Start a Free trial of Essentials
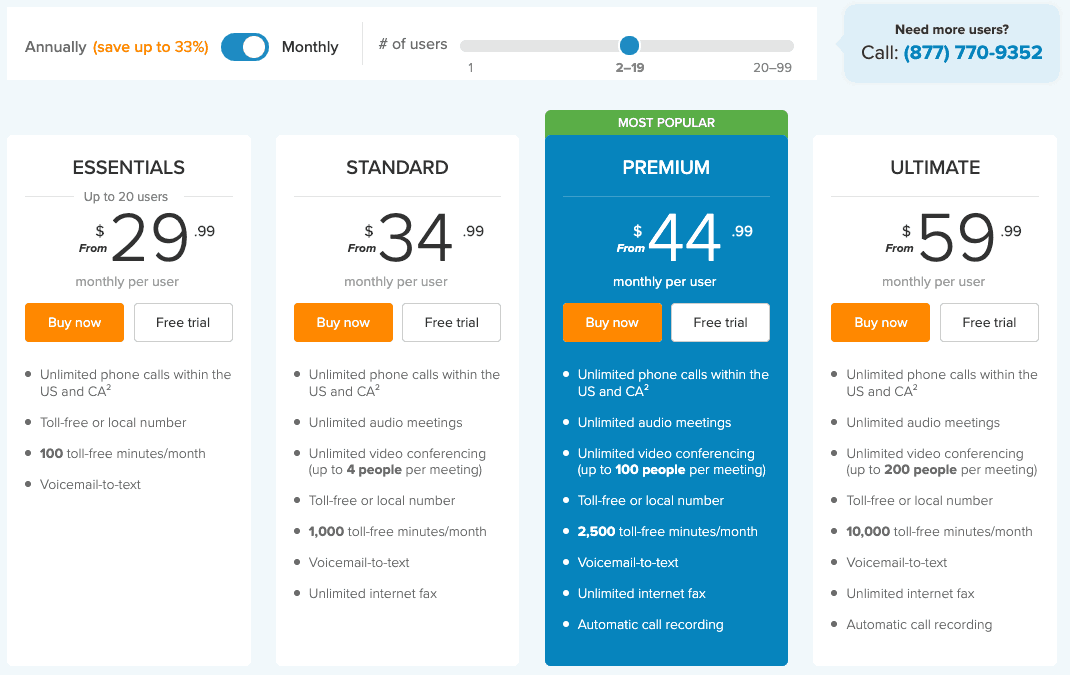This screenshot has width=1070, height=675. (183, 322)
